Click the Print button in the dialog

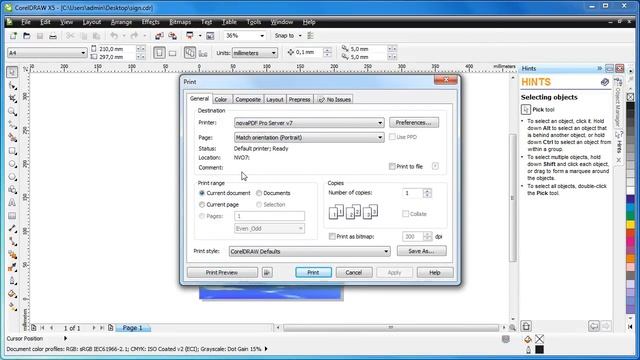pyautogui.click(x=313, y=272)
